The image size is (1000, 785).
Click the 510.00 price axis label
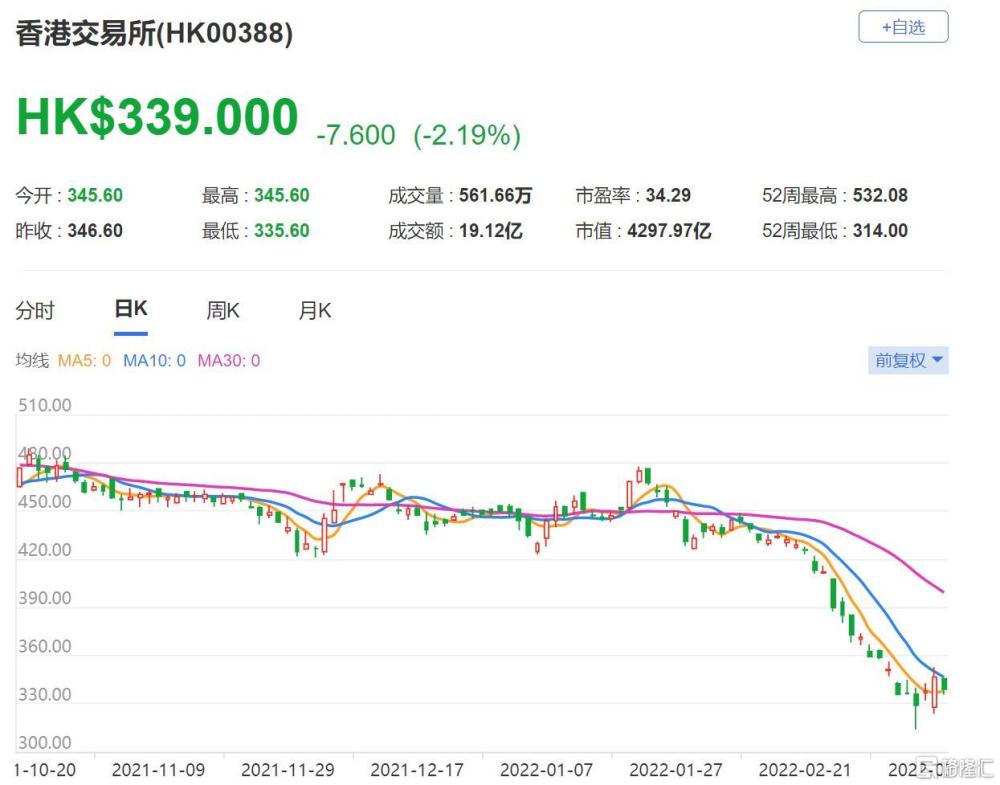45,406
